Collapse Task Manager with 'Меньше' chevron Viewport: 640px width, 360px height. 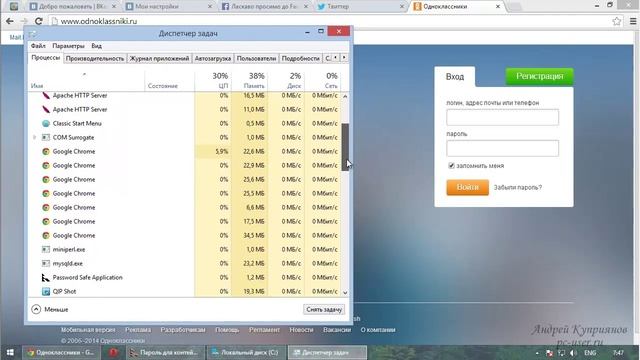pyautogui.click(x=36, y=309)
